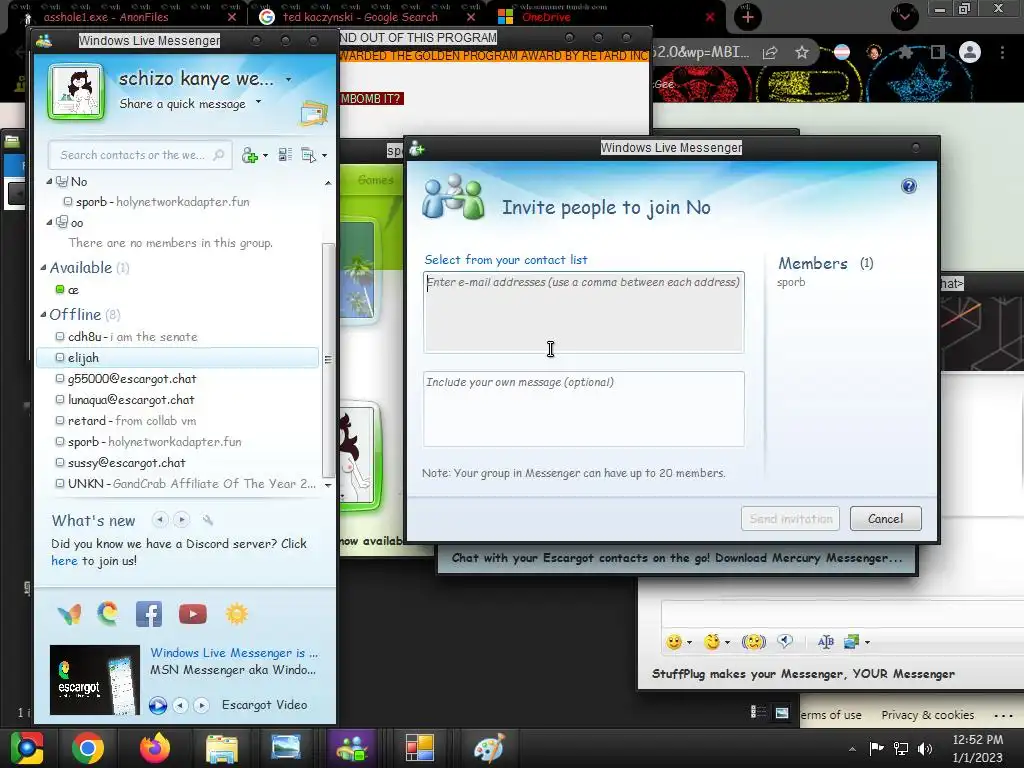Click the Cancel button in invite dialog

(x=886, y=519)
